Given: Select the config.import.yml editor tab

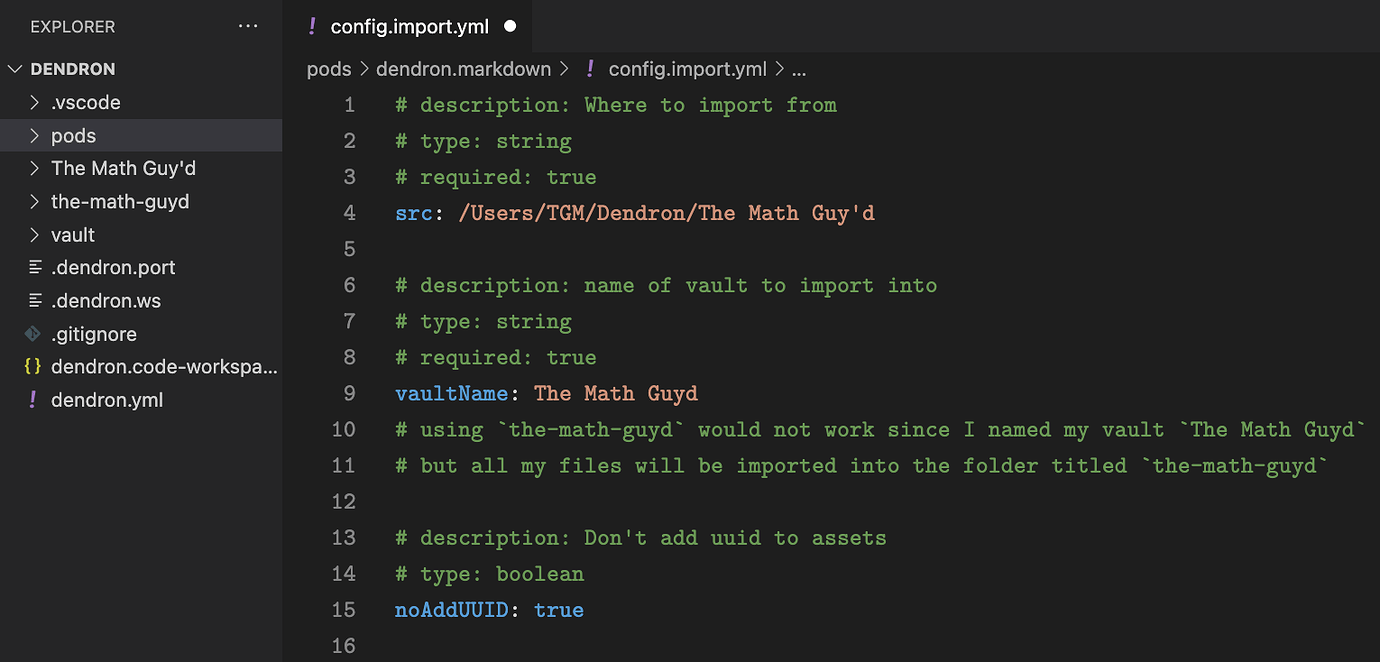Looking at the screenshot, I should (x=409, y=27).
